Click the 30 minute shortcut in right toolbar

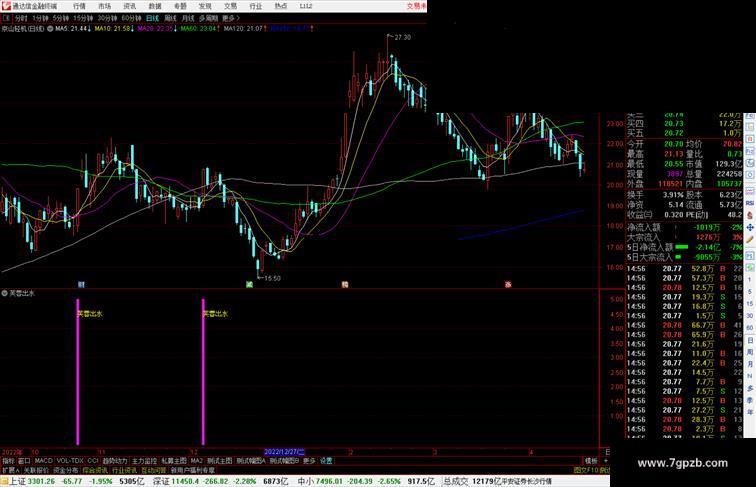pyautogui.click(x=750, y=316)
